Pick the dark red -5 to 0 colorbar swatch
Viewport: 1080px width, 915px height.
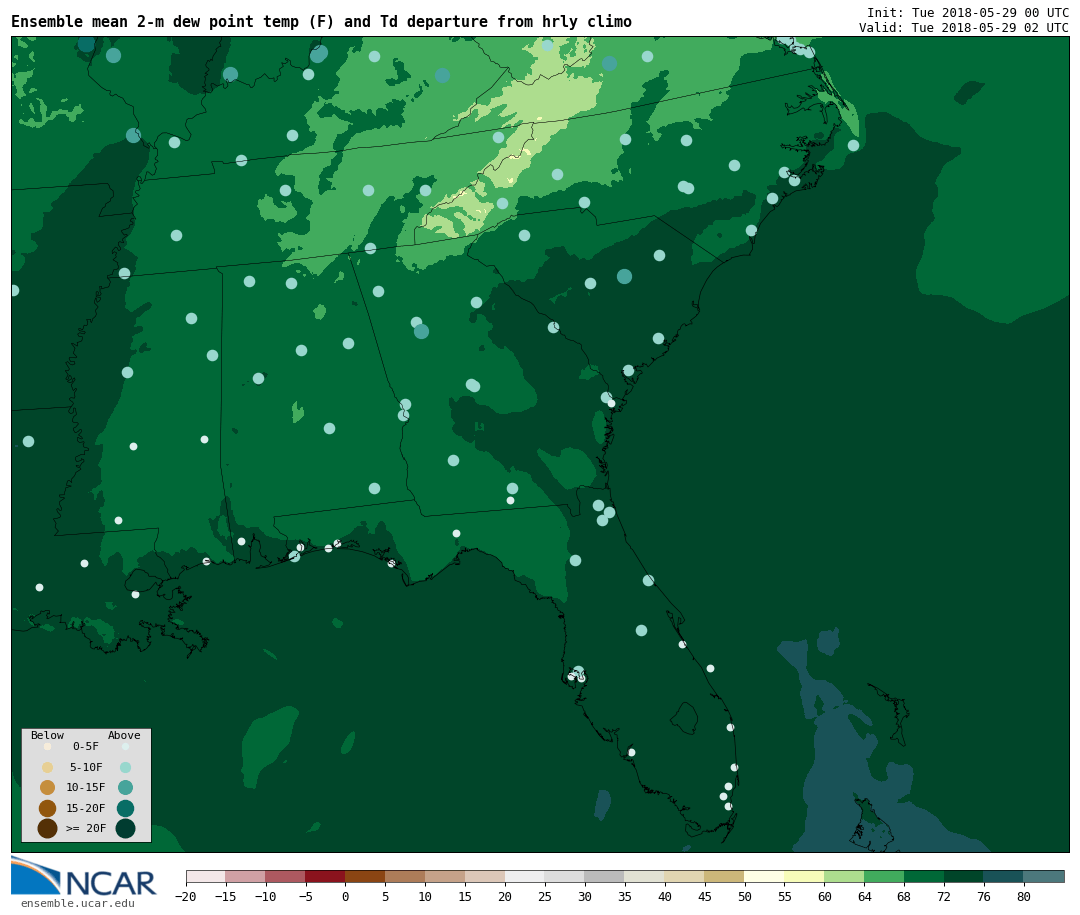click(325, 876)
